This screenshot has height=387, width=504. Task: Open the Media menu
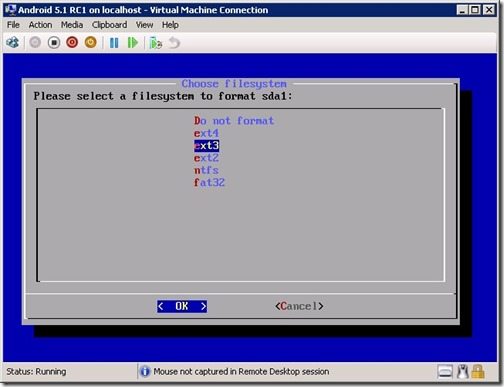(72, 25)
